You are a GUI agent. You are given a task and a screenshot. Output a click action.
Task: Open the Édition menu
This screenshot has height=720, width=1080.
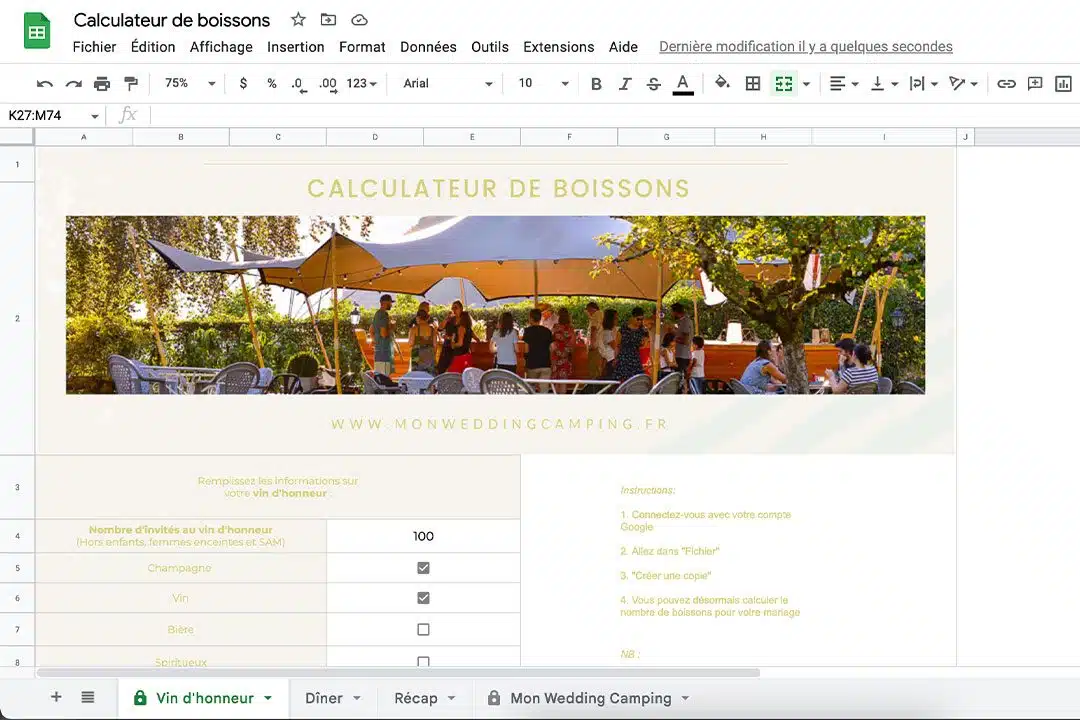[153, 47]
